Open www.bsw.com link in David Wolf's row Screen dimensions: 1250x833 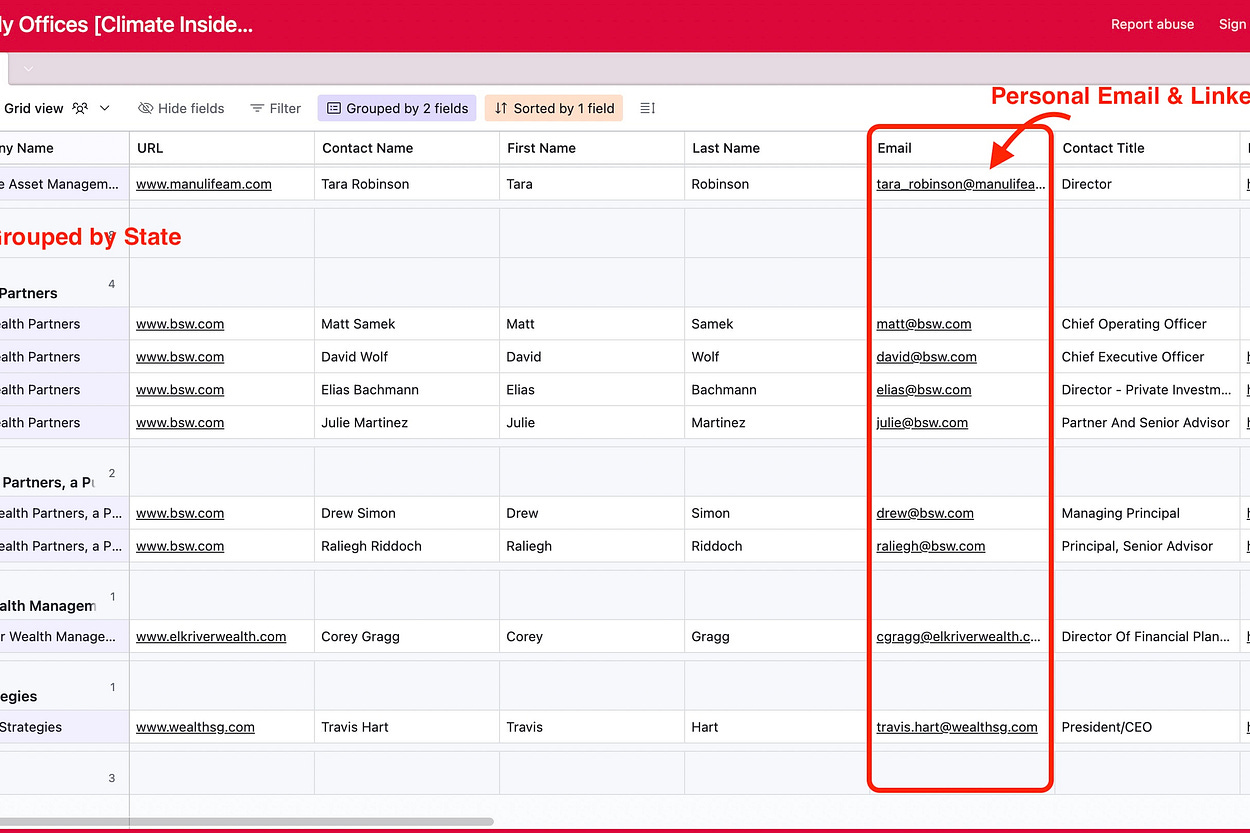point(180,357)
